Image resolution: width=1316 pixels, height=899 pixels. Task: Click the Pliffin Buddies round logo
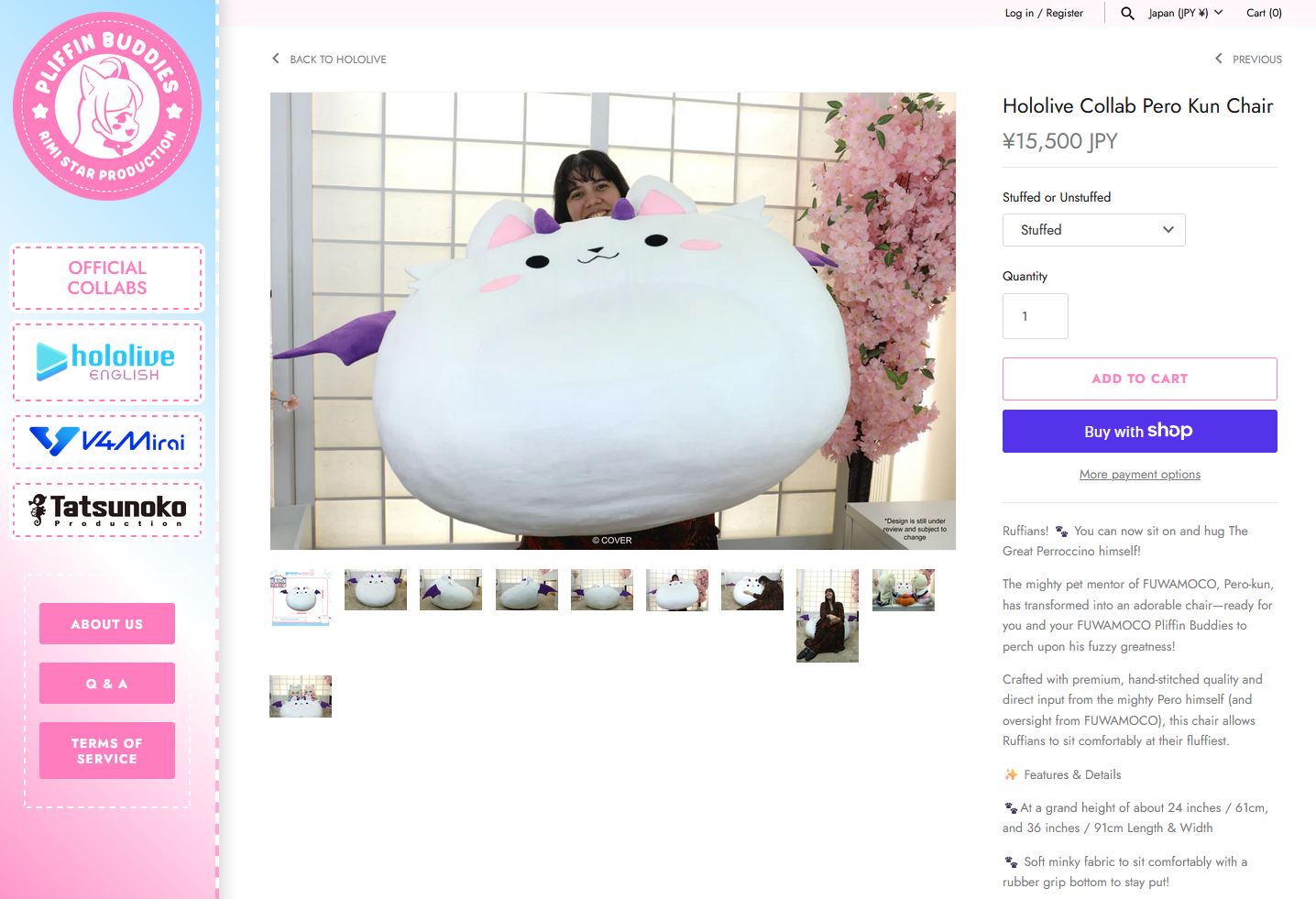[x=107, y=106]
